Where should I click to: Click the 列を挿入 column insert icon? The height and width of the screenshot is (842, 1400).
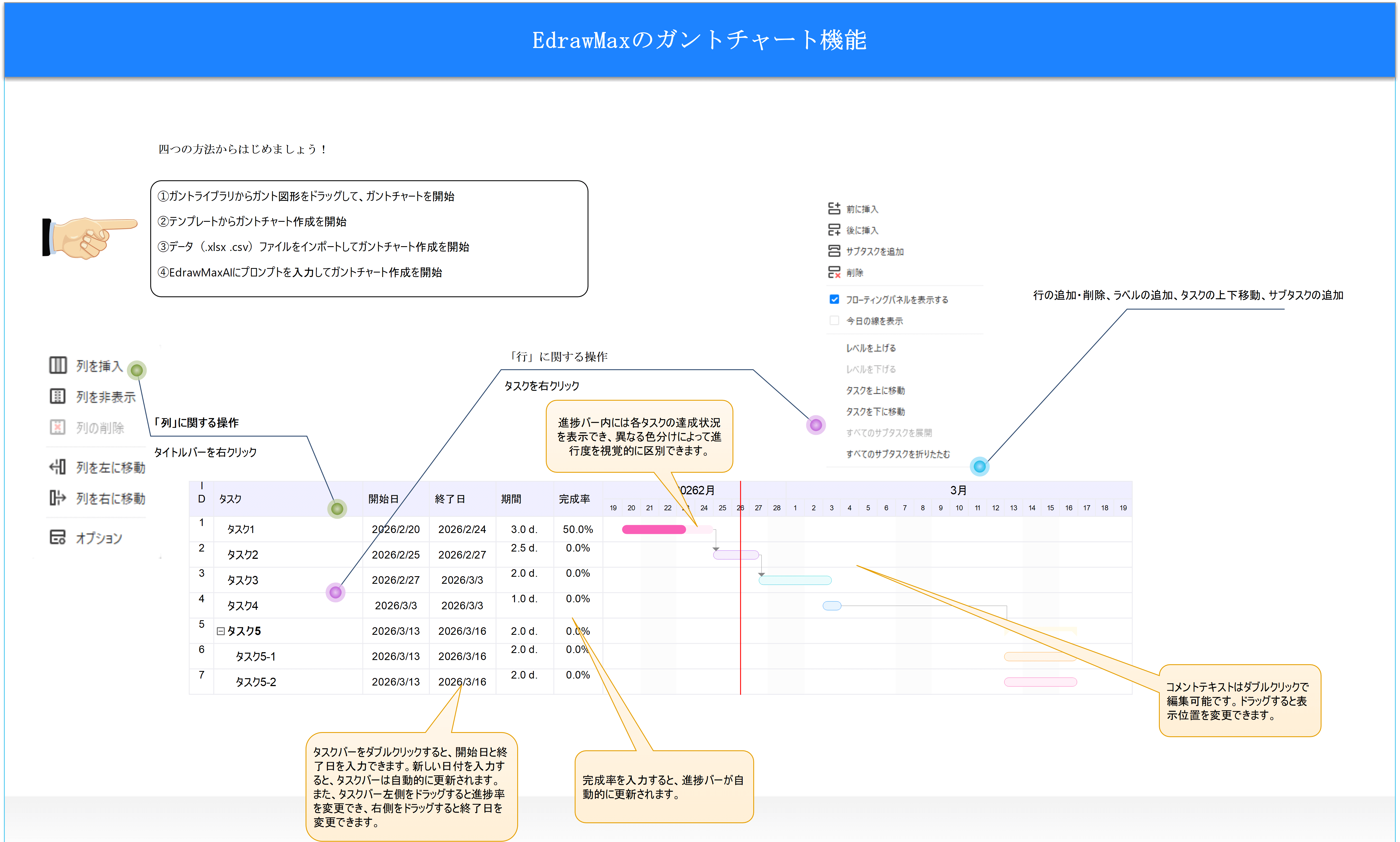coord(58,365)
